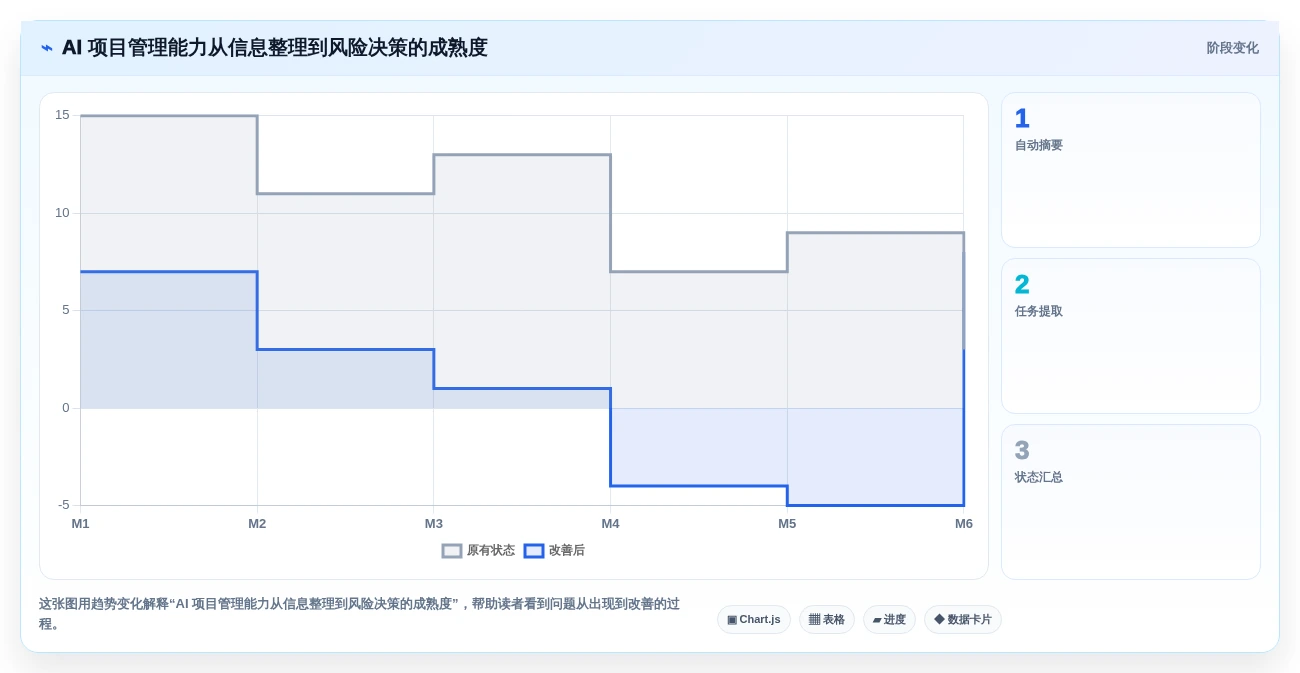Click the M1 axis label
The image size is (1300, 673).
tap(80, 524)
